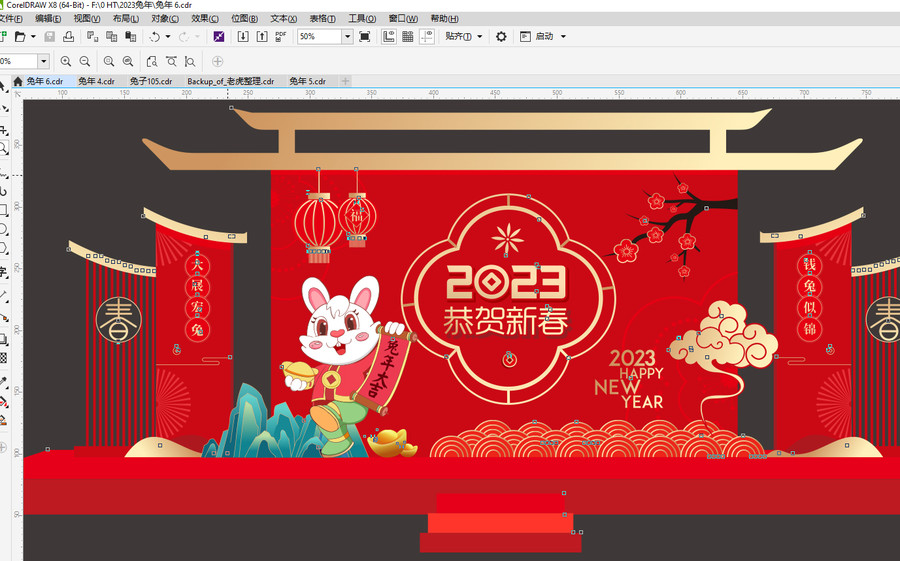Open the 视图 menu
This screenshot has height=561, width=900.
pos(87,19)
